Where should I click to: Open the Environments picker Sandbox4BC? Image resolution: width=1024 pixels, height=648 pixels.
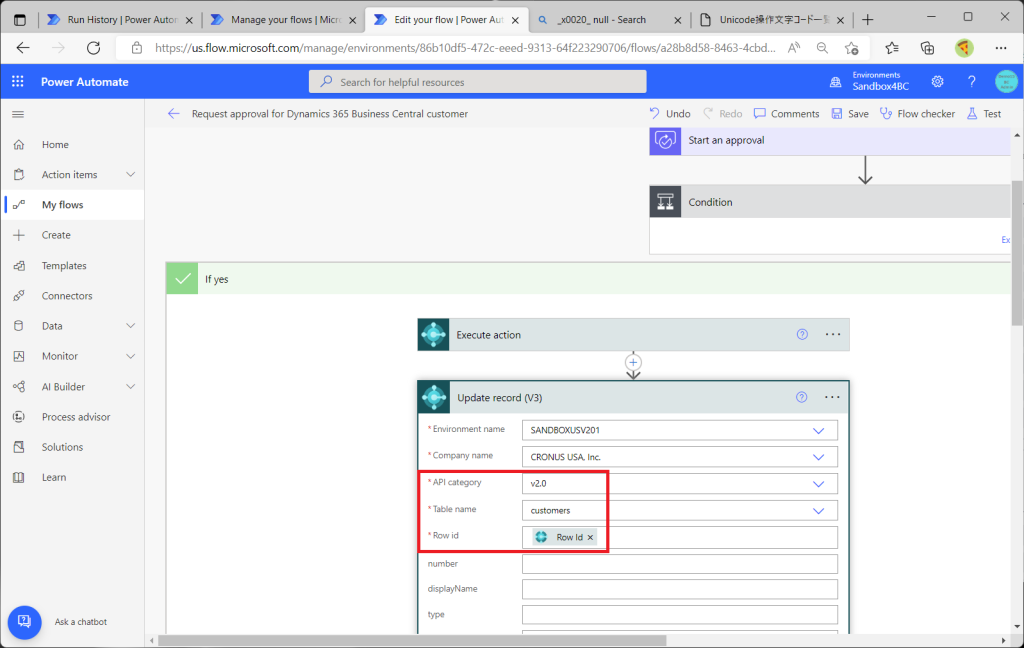pos(869,82)
